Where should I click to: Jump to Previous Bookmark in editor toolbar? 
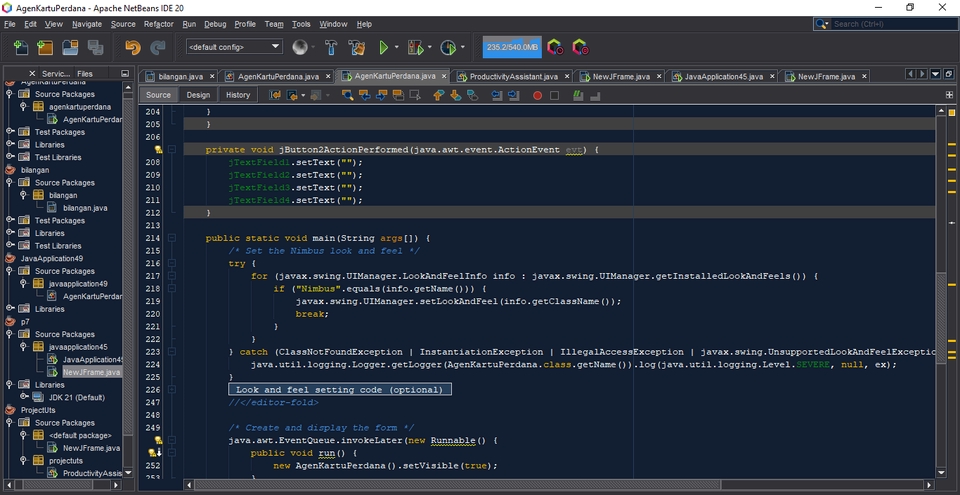pyautogui.click(x=438, y=95)
